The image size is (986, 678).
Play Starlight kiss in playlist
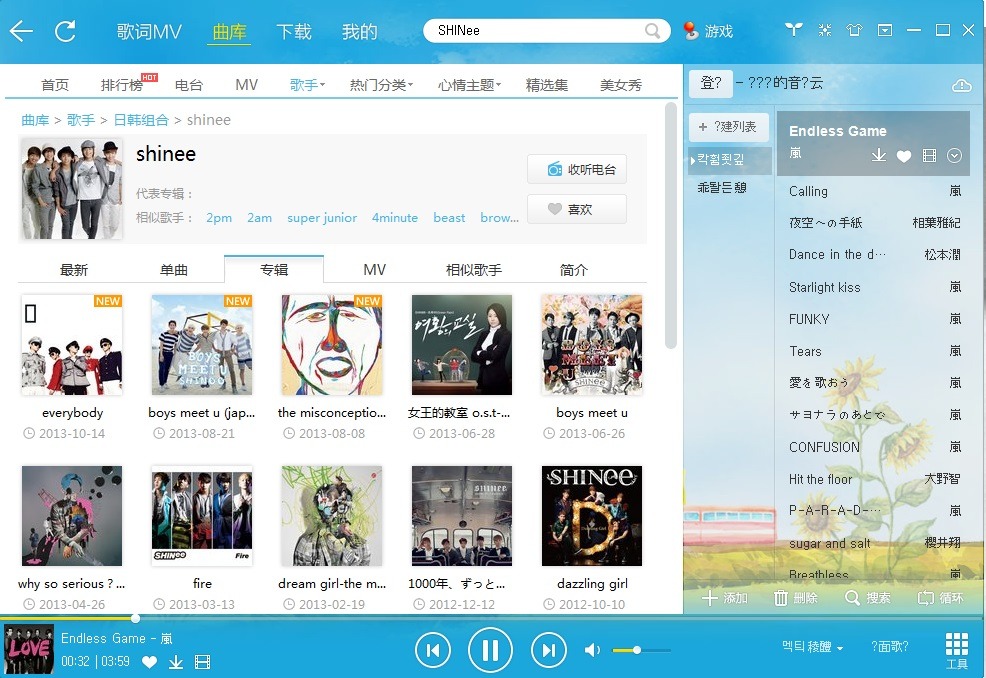(875, 287)
